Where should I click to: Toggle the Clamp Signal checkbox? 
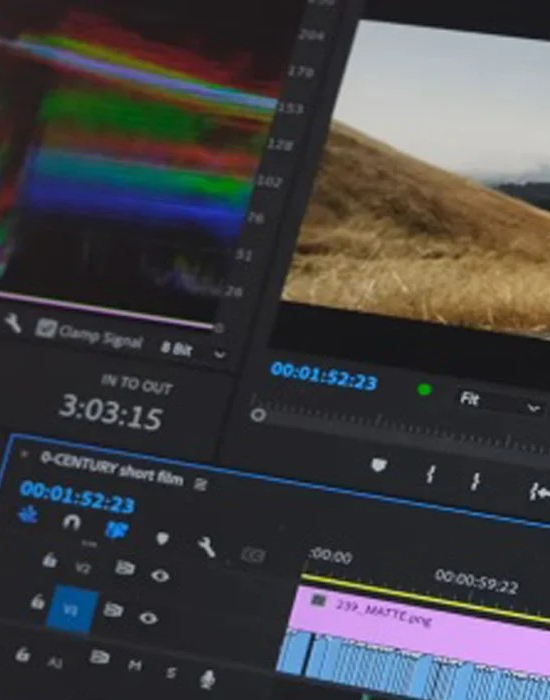[x=46, y=329]
